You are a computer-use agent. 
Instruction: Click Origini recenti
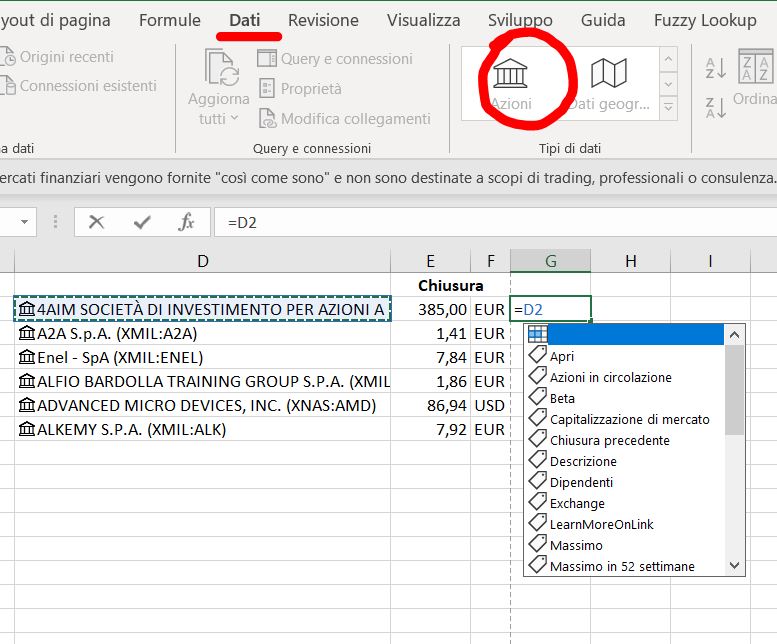(57, 57)
